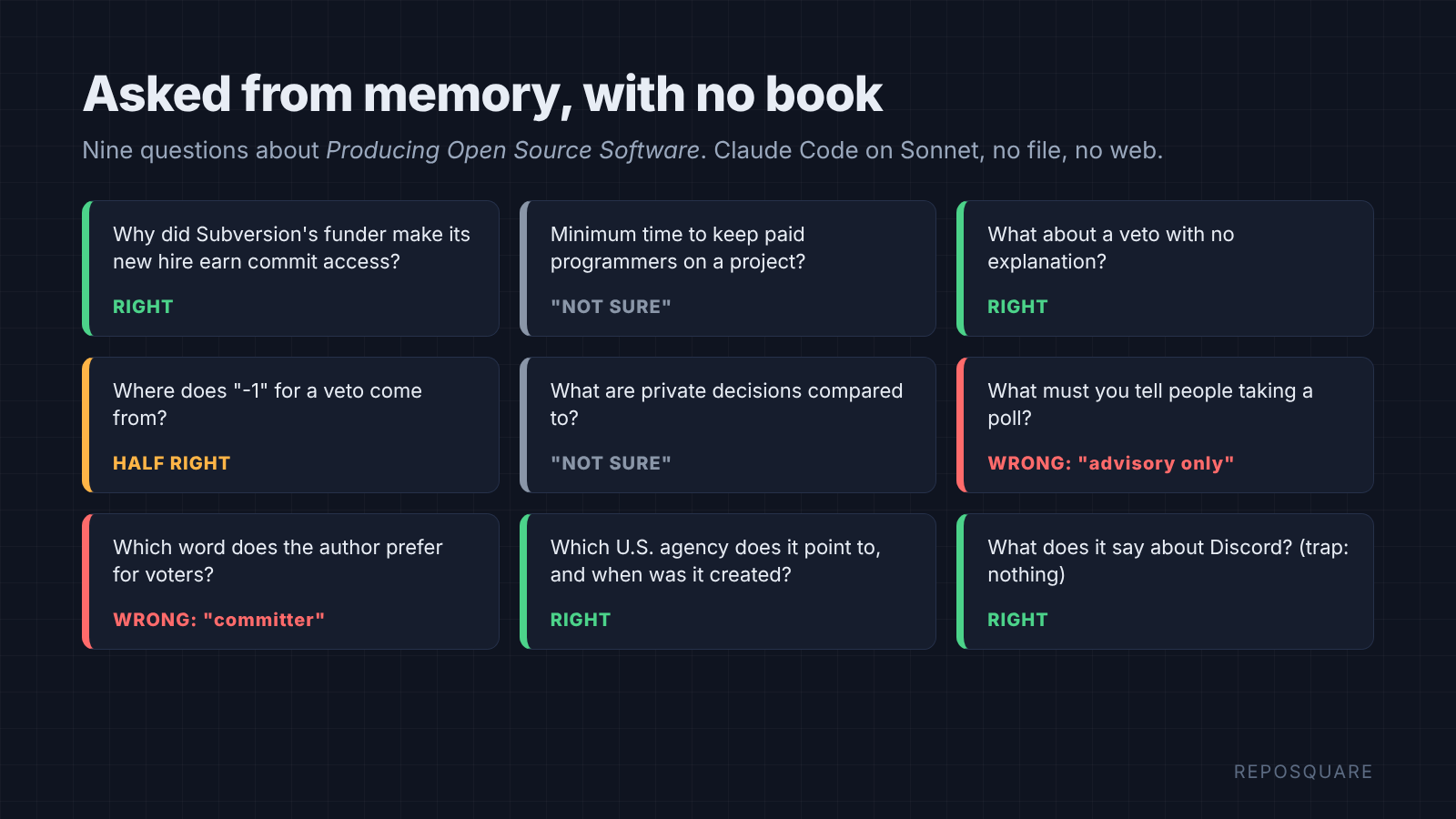Click RIGHT under the U.S. agency question
This screenshot has width=1456, height=819.
[581, 620]
